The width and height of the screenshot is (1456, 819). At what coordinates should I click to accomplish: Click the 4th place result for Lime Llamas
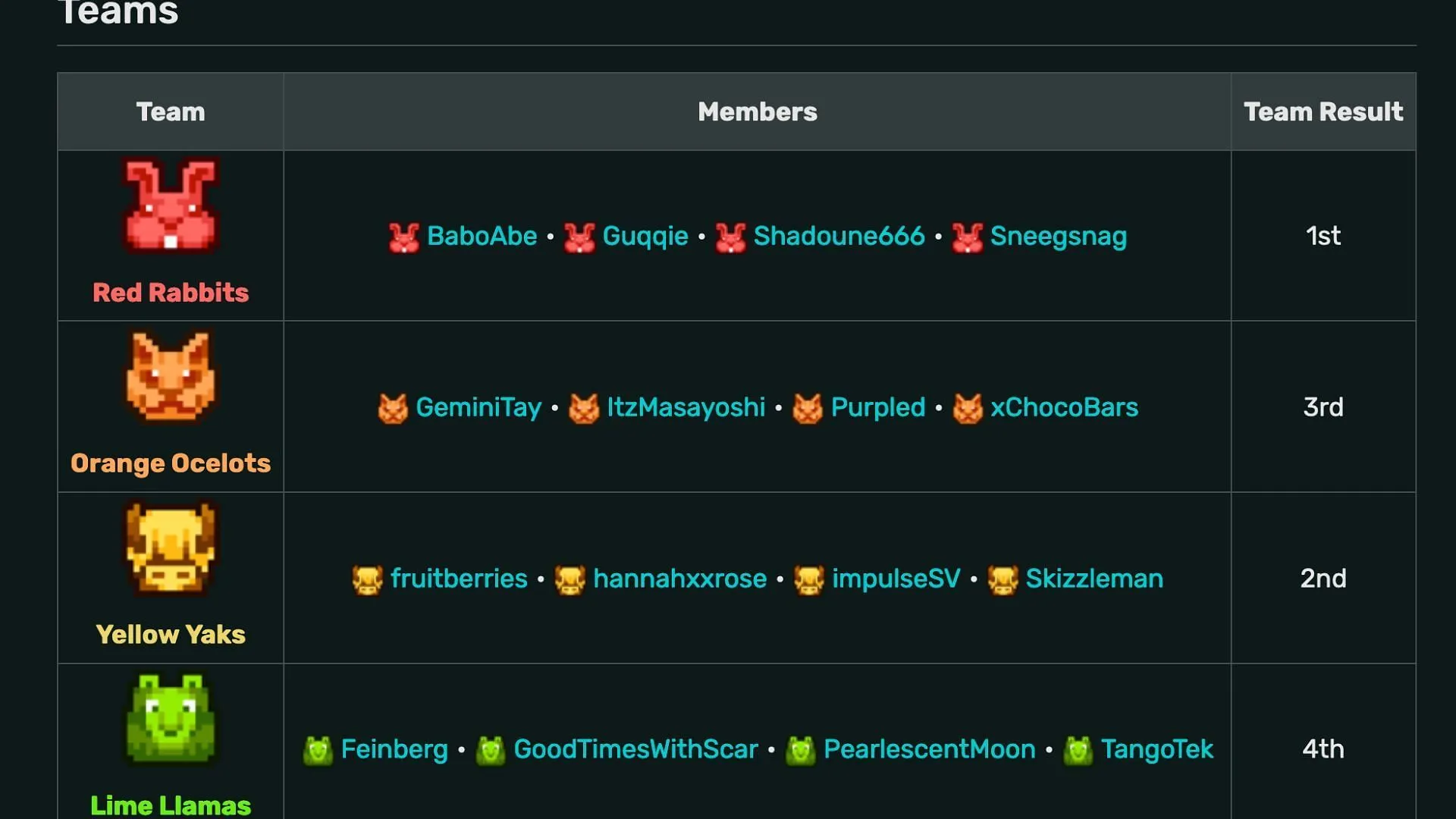[1322, 748]
